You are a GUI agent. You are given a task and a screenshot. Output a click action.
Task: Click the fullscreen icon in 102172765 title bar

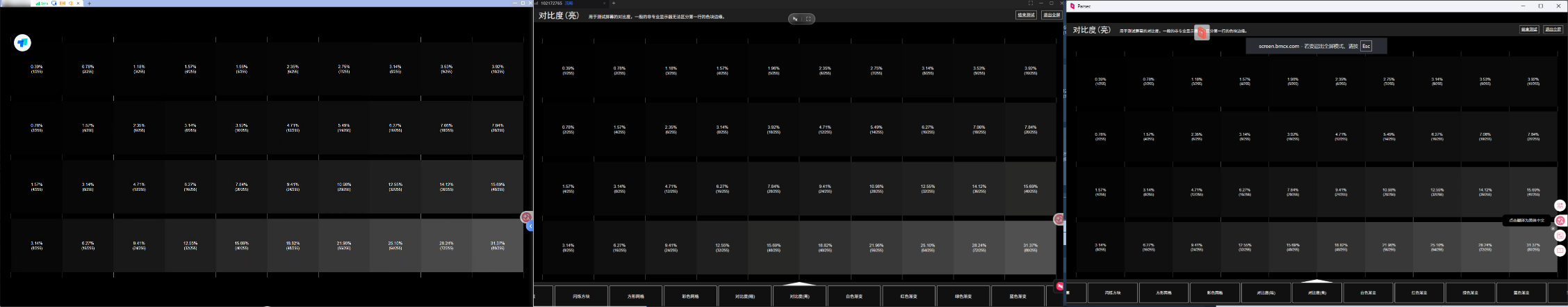(1031, 3)
